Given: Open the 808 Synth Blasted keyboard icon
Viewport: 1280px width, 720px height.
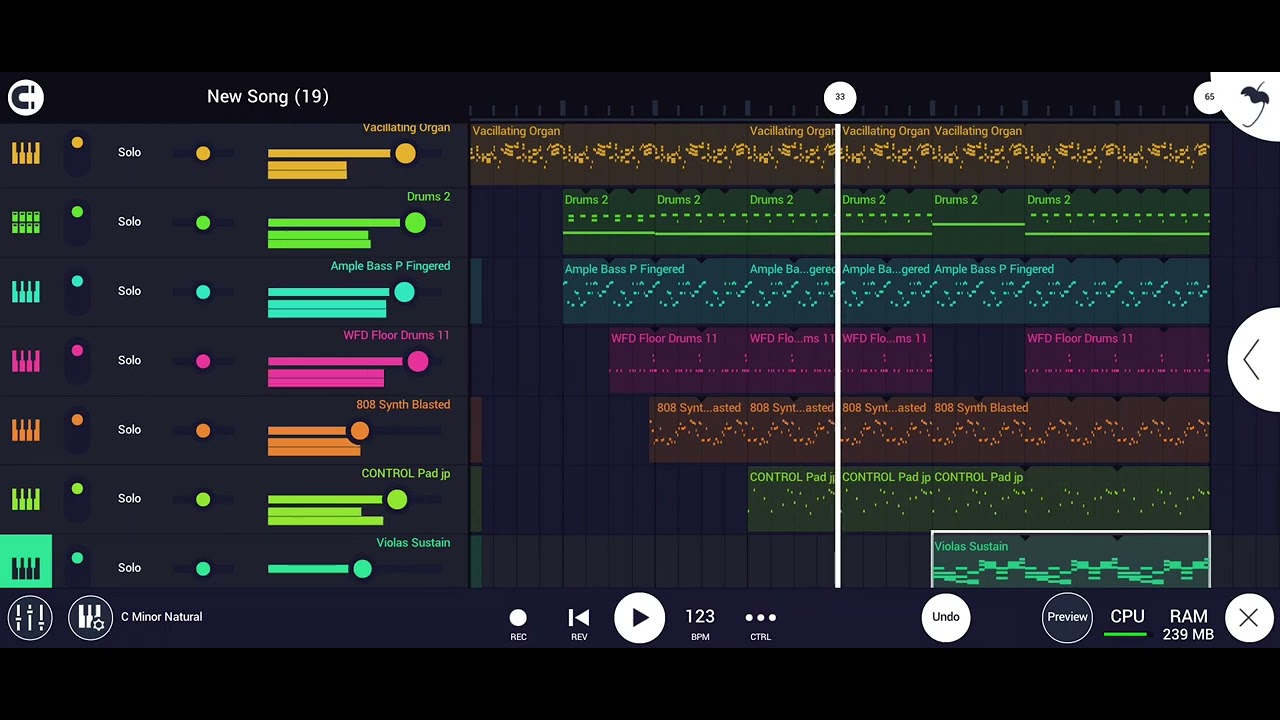Looking at the screenshot, I should click(x=26, y=429).
